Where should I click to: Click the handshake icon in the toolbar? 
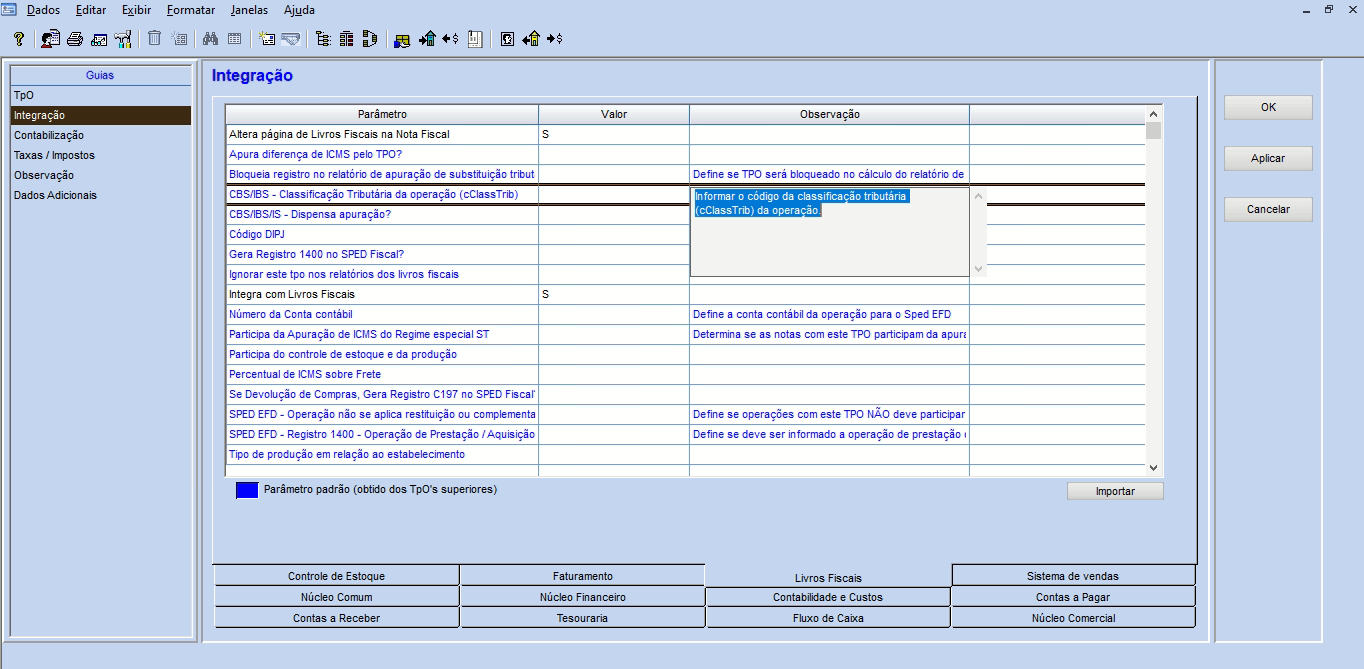291,39
